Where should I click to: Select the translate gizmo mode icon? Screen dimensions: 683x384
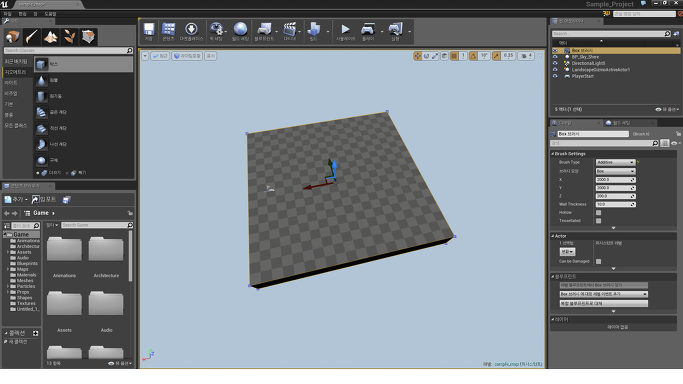(418, 56)
